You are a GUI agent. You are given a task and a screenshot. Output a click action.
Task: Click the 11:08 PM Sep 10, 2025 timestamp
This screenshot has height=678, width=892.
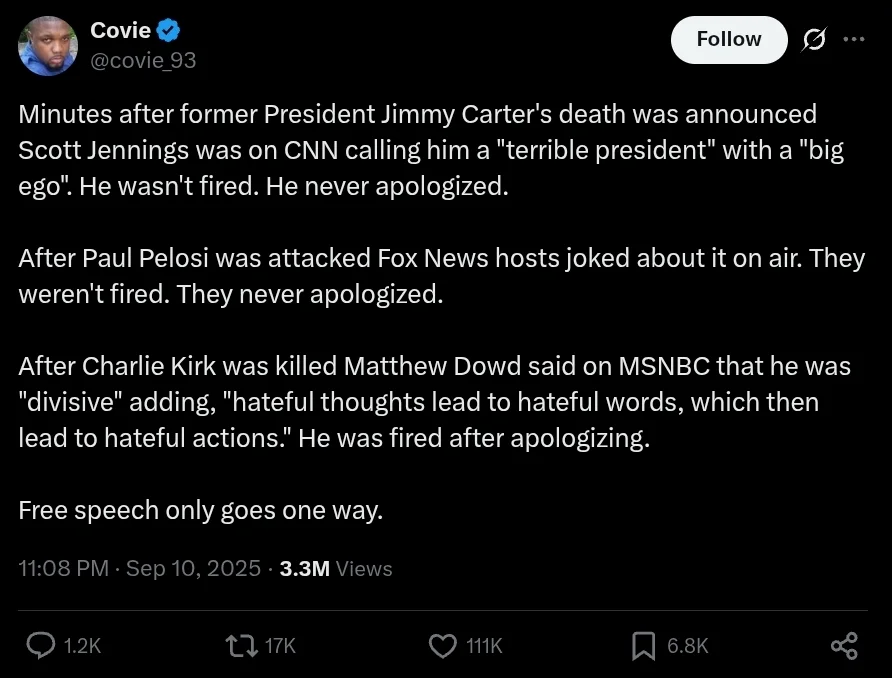click(140, 568)
